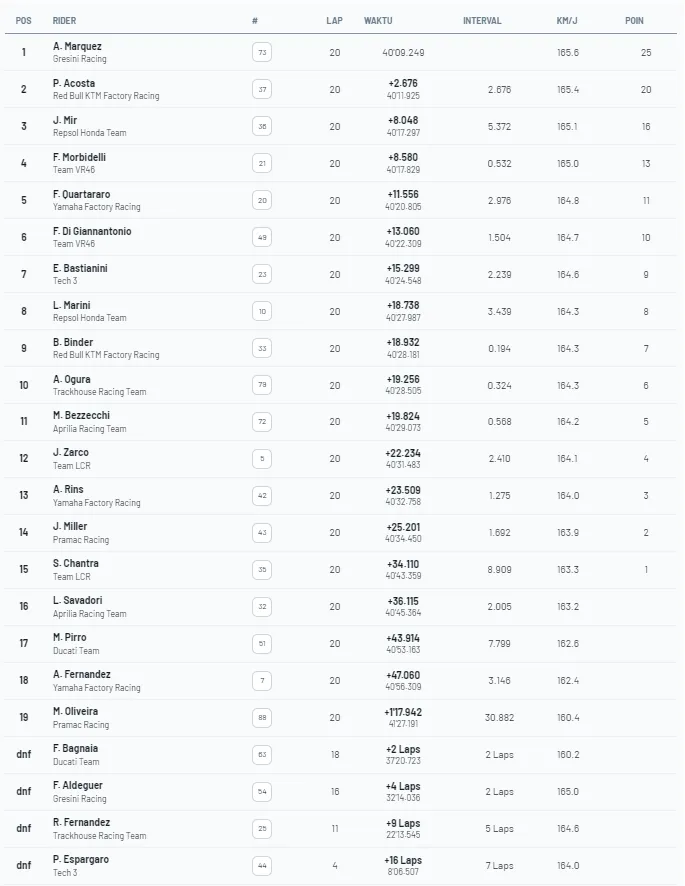Sort by the POS column header
685x886 pixels.
coord(23,20)
